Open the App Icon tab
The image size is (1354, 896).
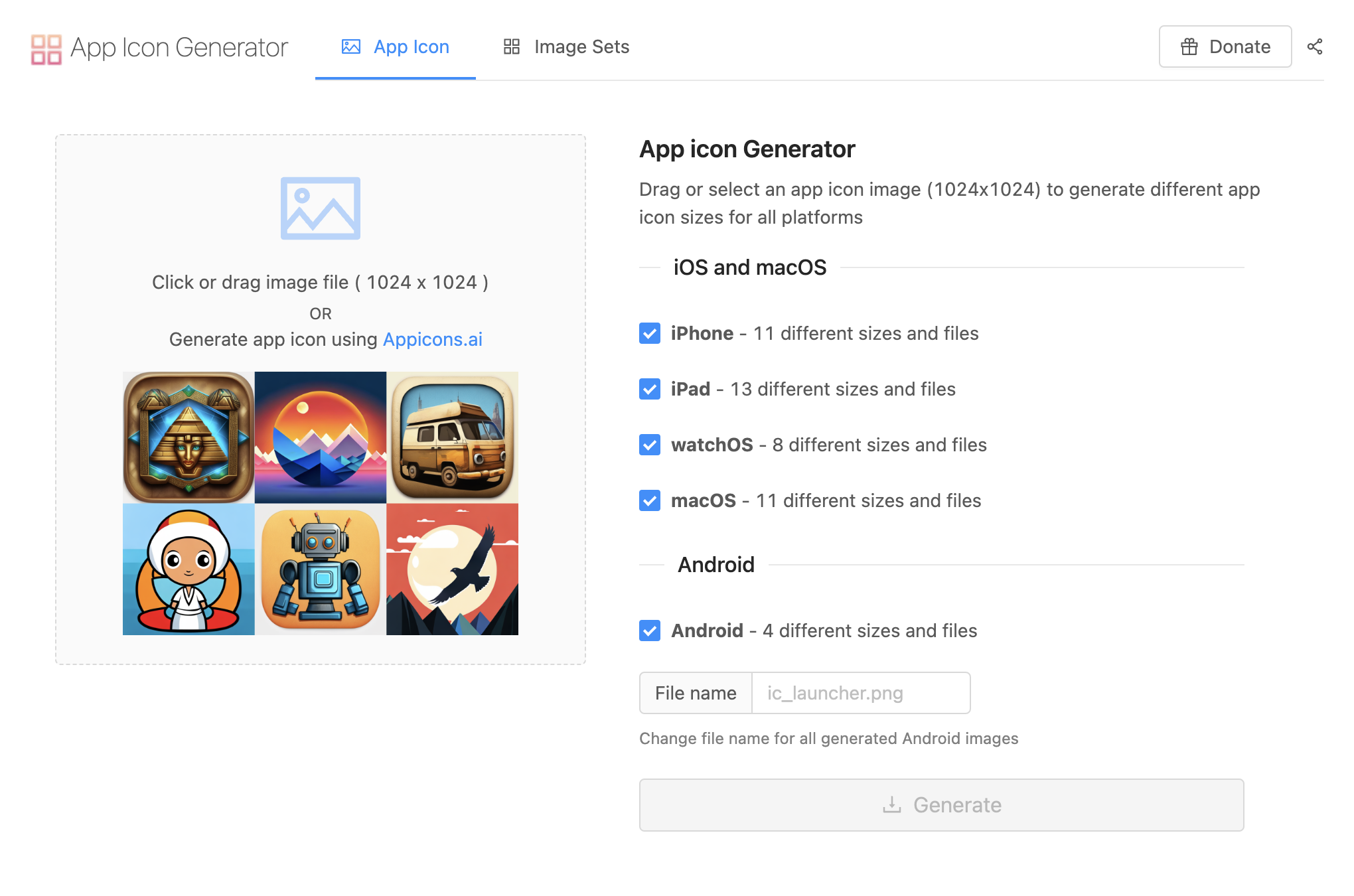coord(396,47)
